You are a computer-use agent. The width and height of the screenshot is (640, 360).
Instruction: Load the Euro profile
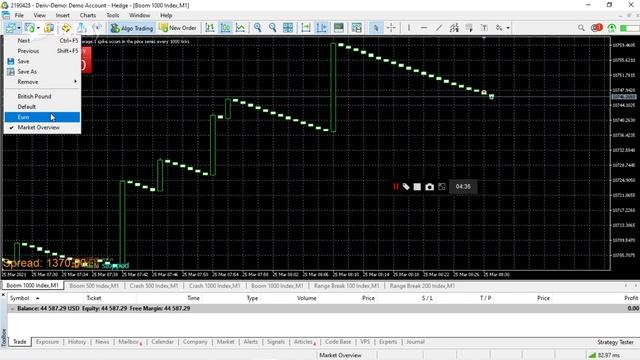pos(42,117)
